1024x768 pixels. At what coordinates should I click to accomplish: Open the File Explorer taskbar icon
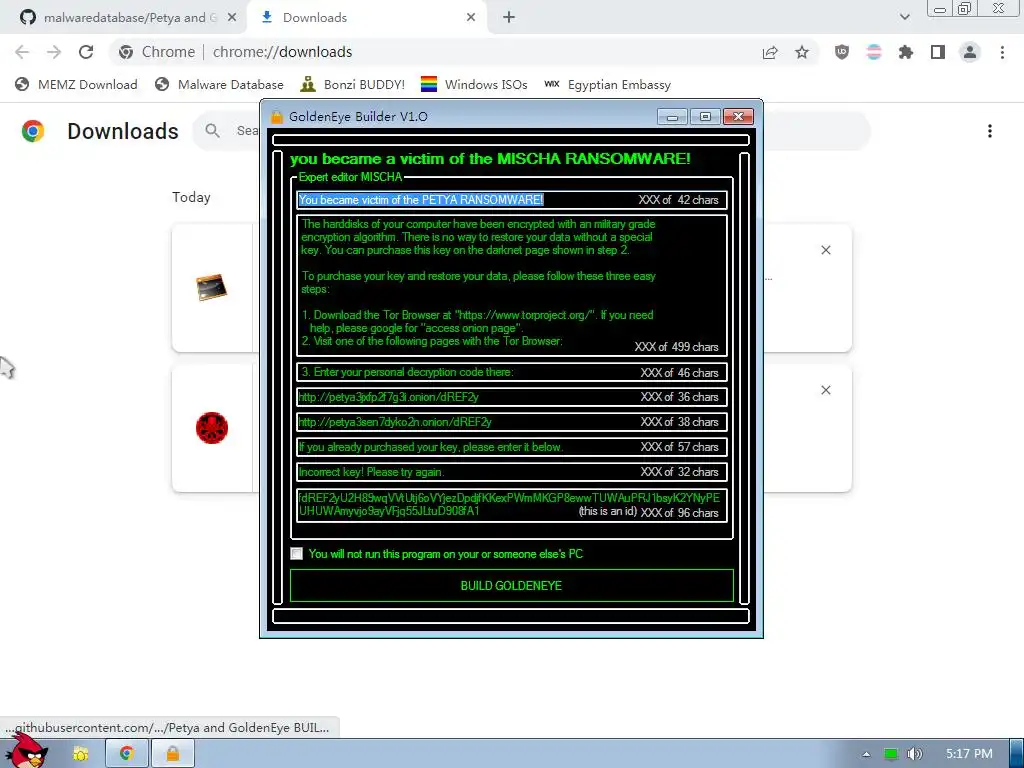pos(81,754)
